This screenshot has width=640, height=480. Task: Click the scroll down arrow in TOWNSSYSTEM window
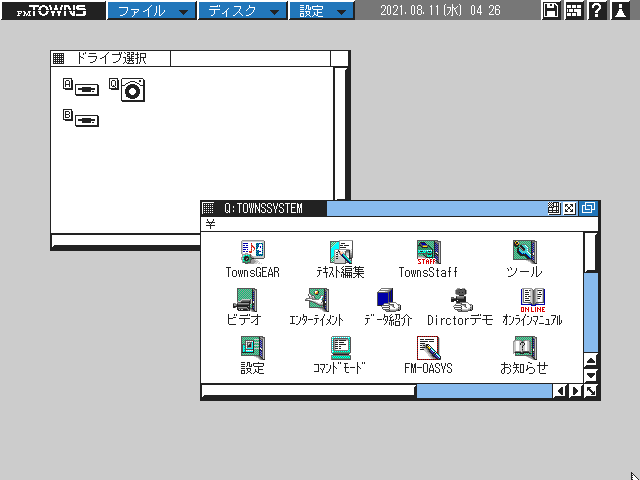pyautogui.click(x=591, y=375)
